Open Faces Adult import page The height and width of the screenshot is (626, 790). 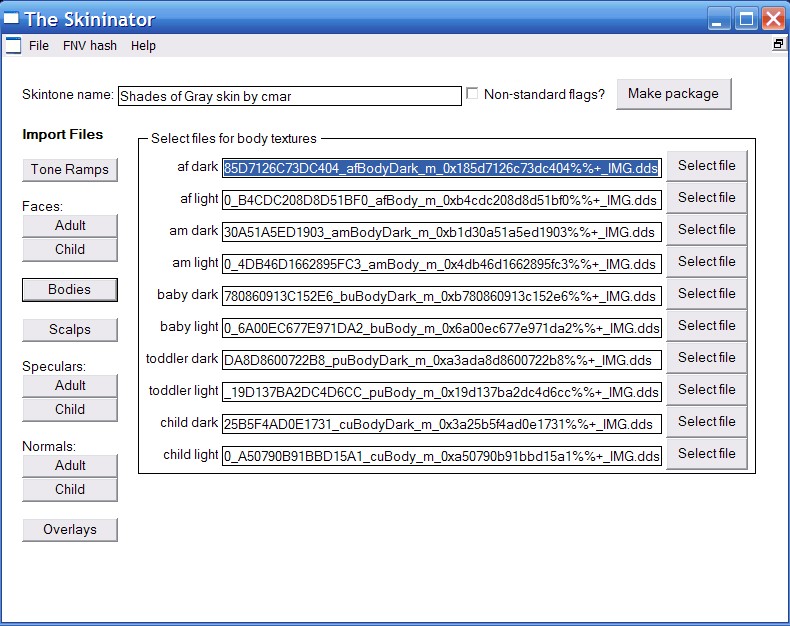point(70,225)
